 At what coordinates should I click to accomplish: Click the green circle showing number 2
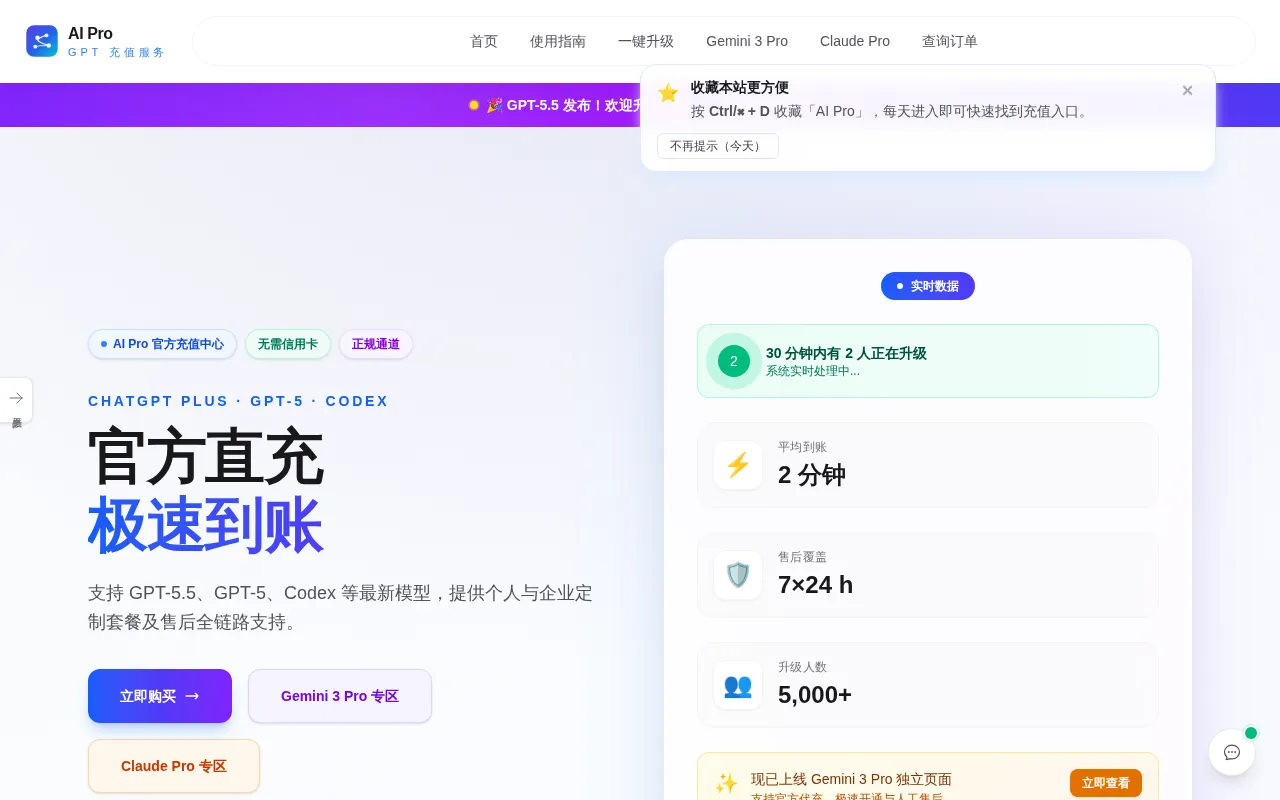(734, 361)
